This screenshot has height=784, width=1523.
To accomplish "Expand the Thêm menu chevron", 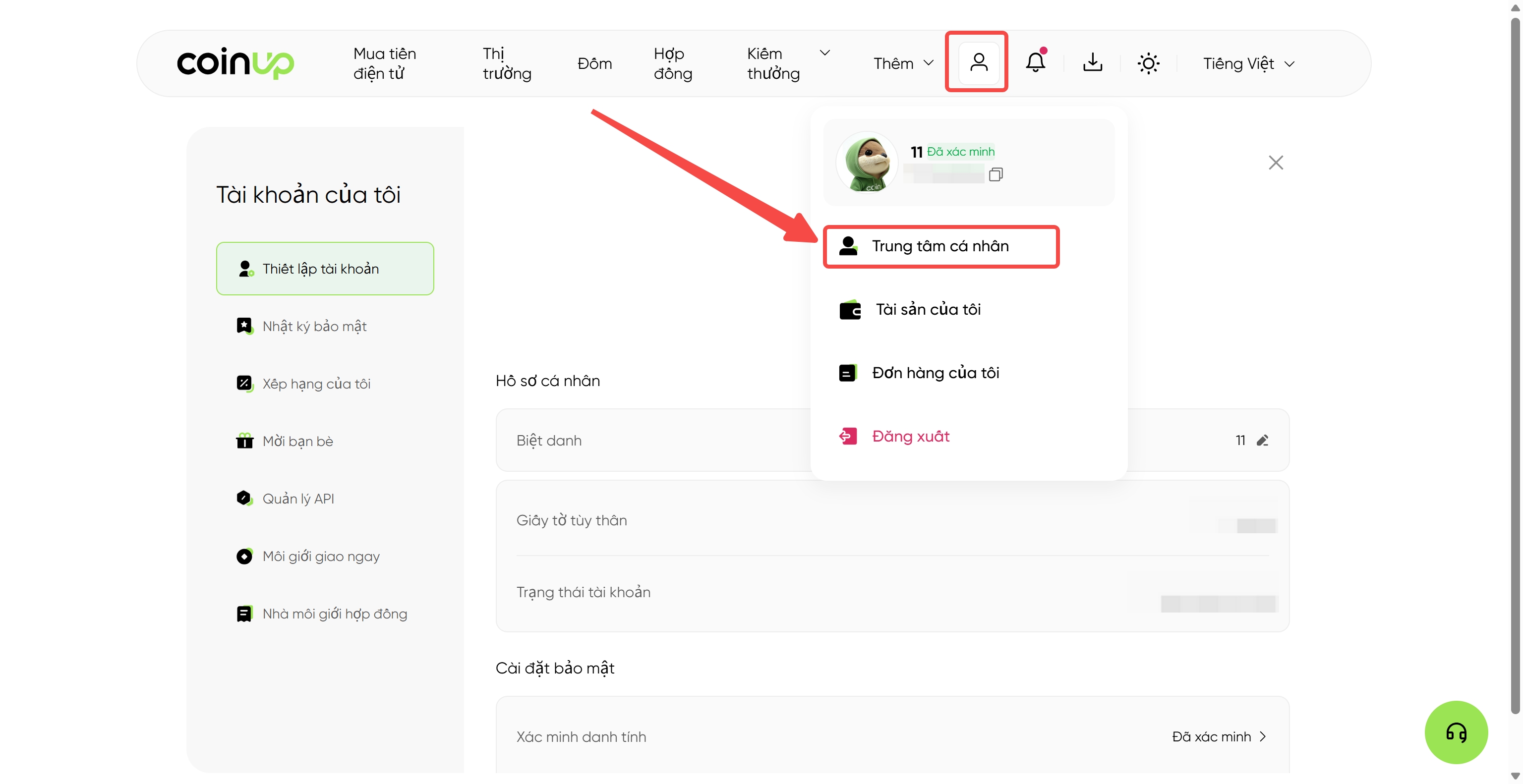I will pos(928,62).
